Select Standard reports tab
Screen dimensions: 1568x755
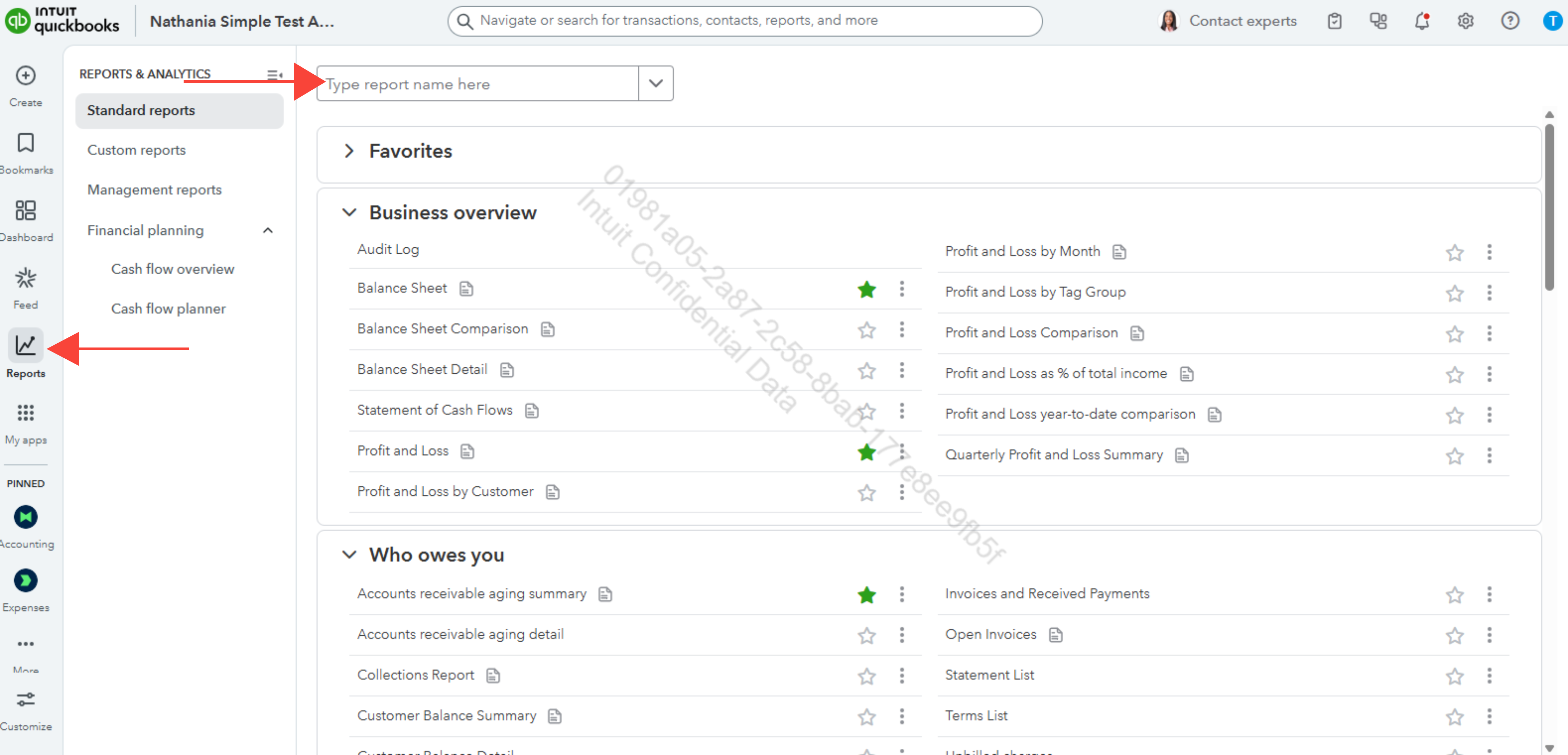point(179,111)
